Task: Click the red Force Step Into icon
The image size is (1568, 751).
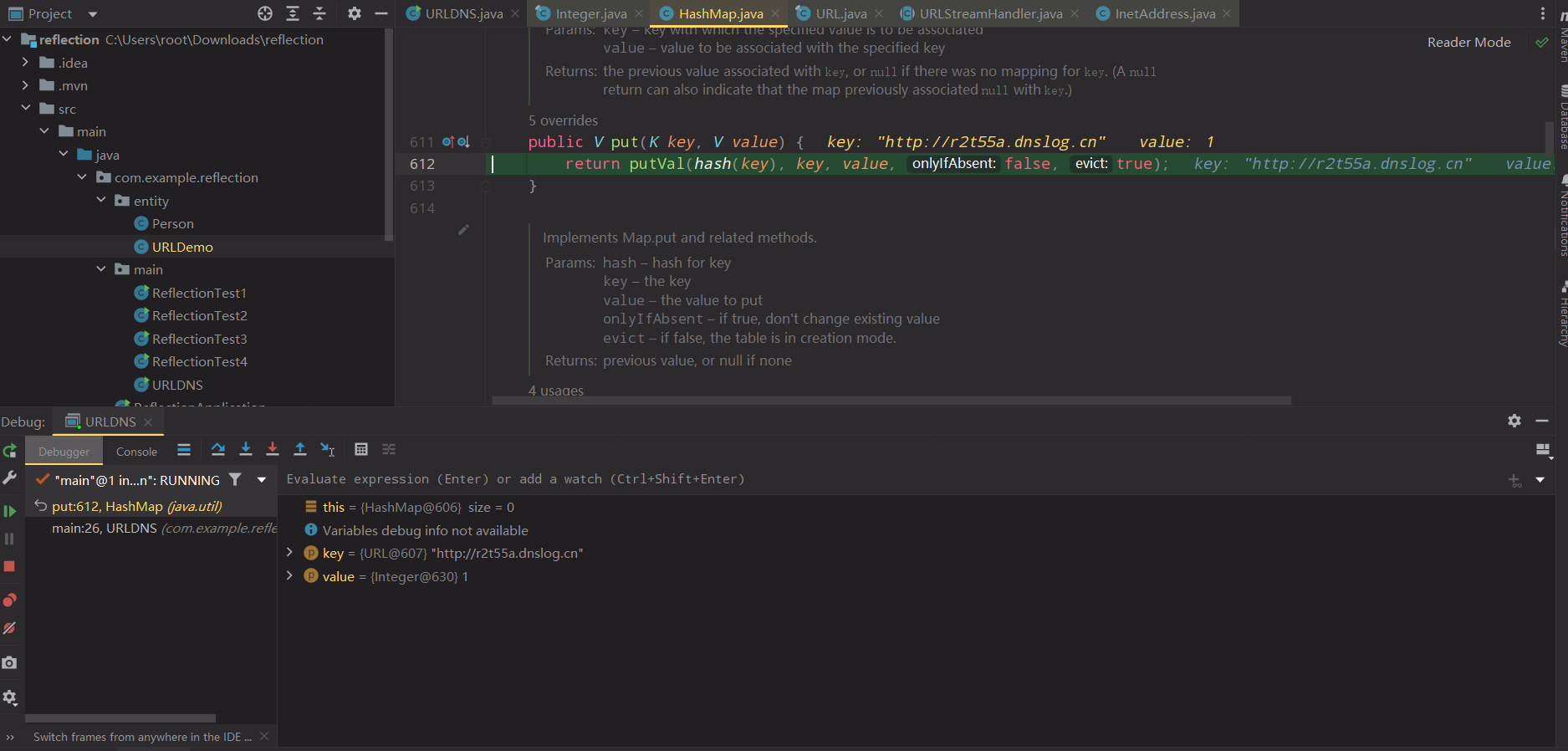Action: [x=273, y=450]
